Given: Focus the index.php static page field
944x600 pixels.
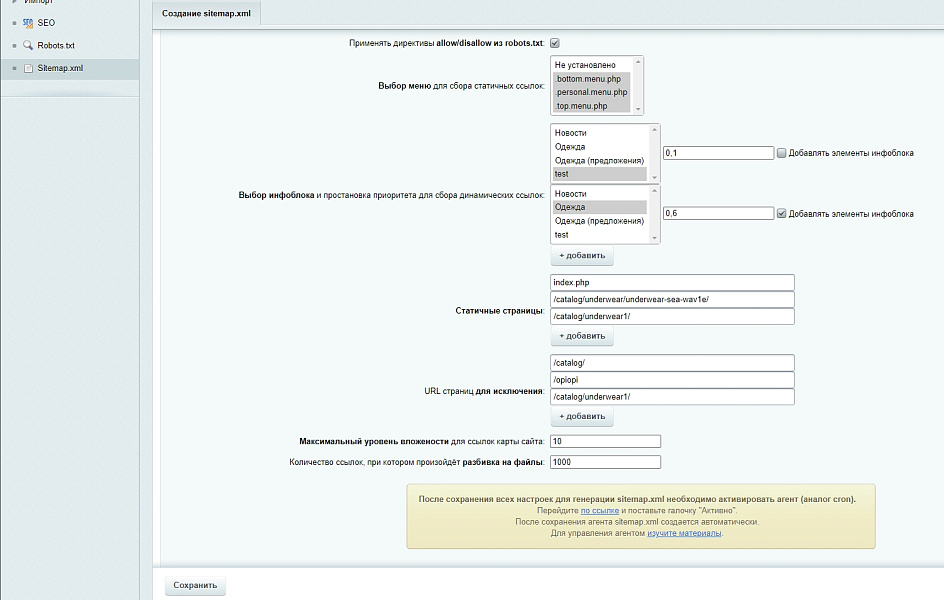Looking at the screenshot, I should (671, 283).
